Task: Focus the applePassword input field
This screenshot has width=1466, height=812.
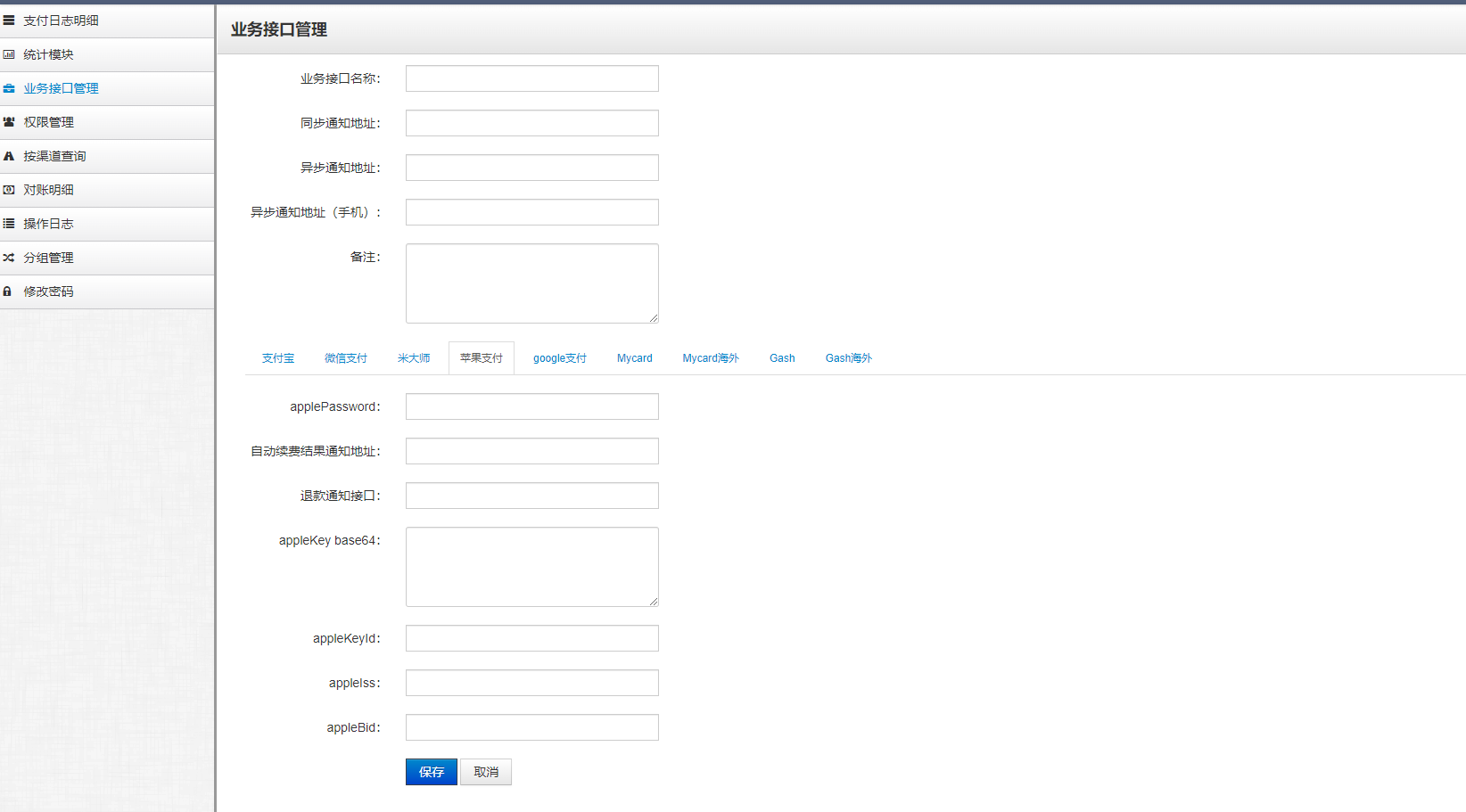Action: tap(532, 406)
